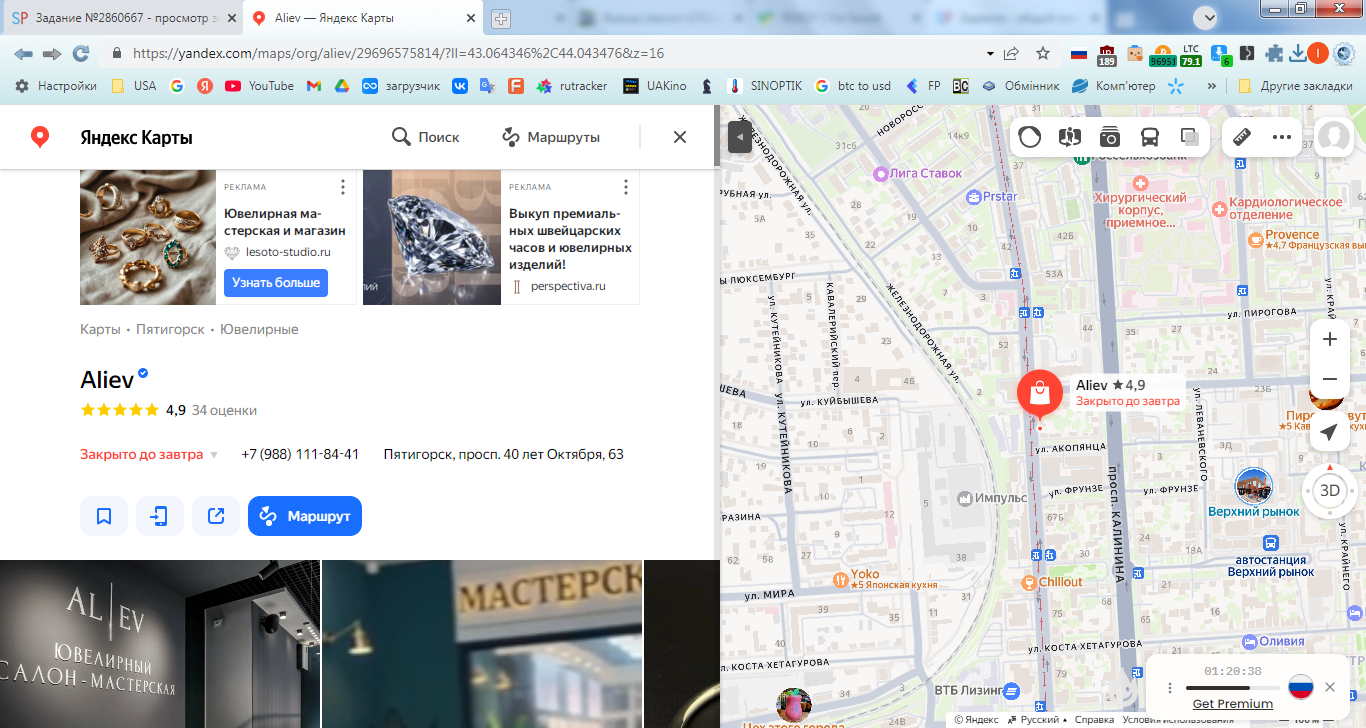Screen dimensions: 1366x728
Task: Open the map's more options menu
Action: tap(1282, 137)
